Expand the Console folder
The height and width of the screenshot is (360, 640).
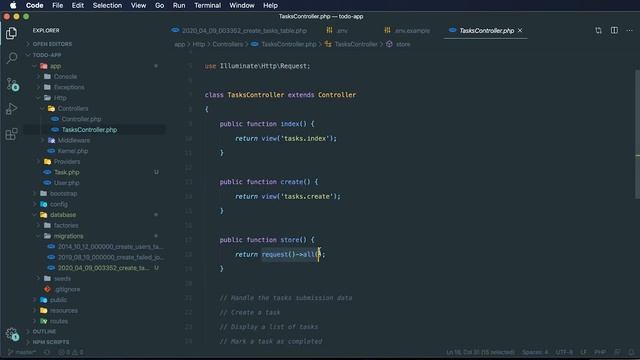65,76
